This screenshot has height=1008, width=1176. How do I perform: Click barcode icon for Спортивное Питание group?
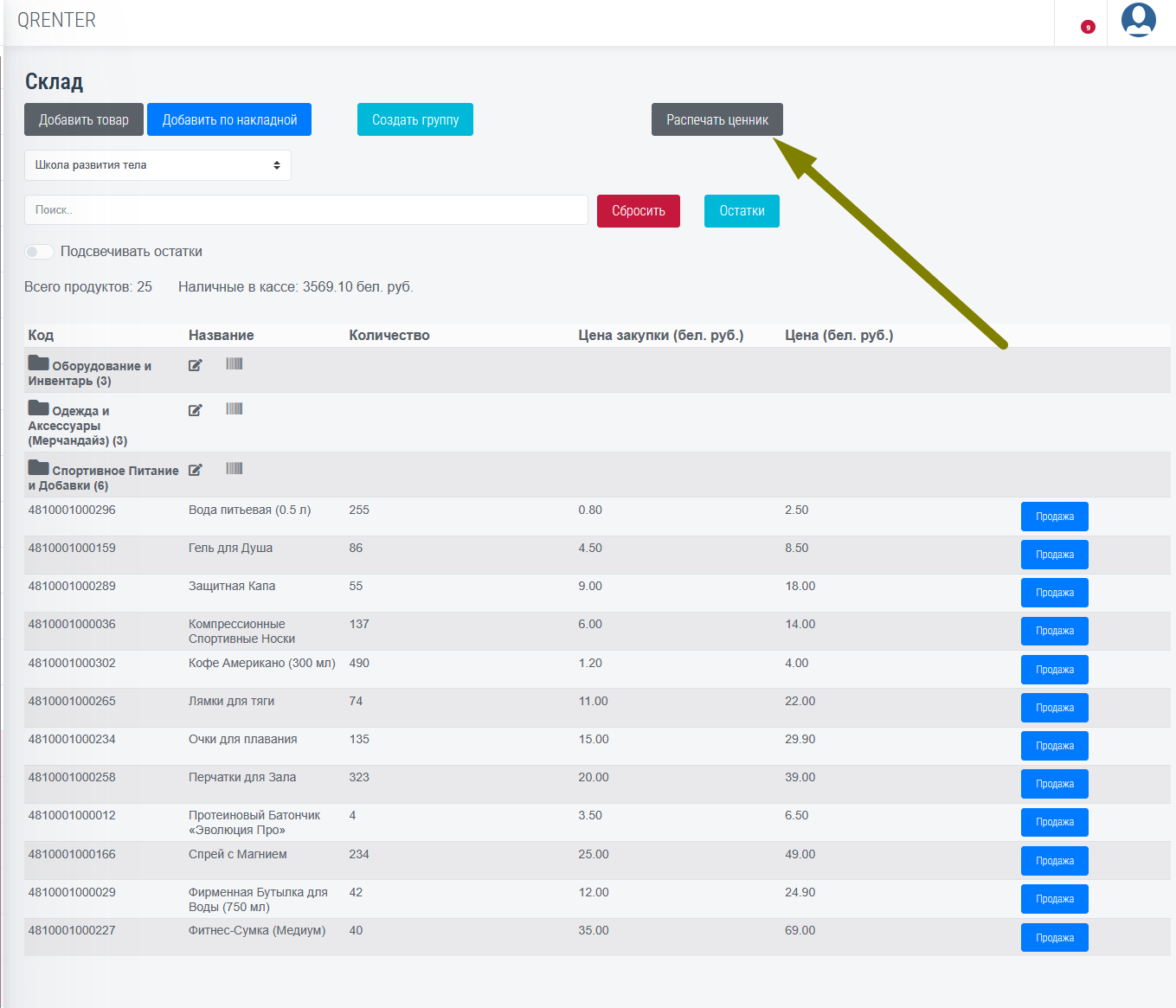(x=235, y=469)
